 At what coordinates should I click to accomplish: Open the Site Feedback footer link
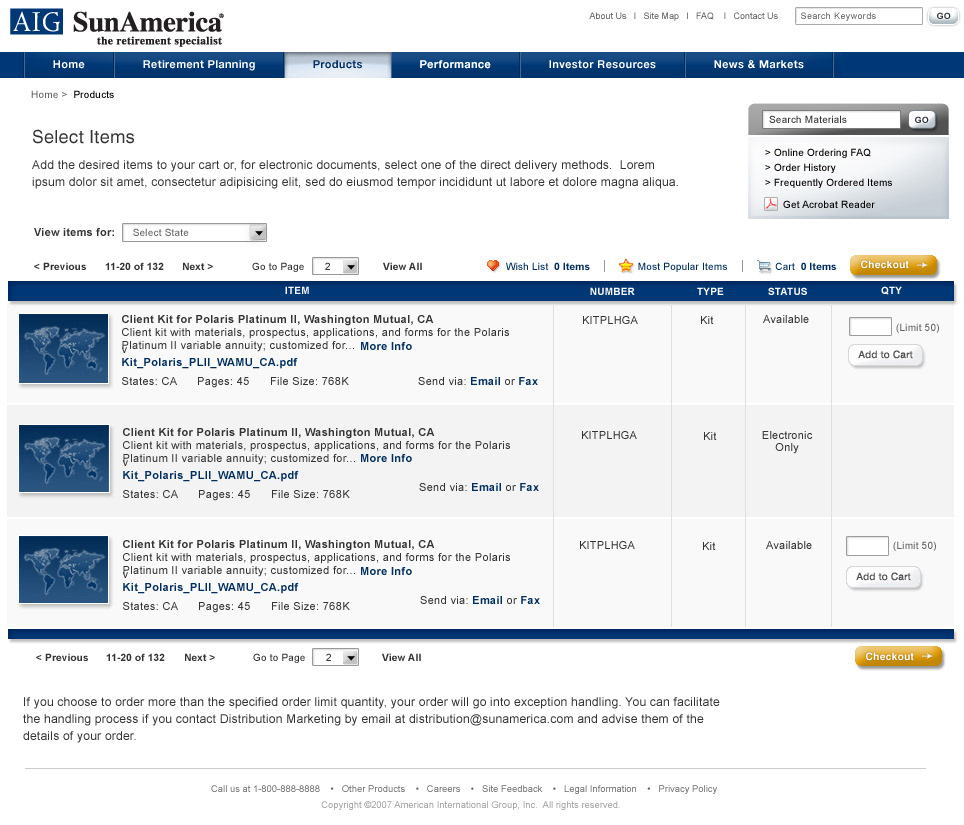tap(512, 789)
